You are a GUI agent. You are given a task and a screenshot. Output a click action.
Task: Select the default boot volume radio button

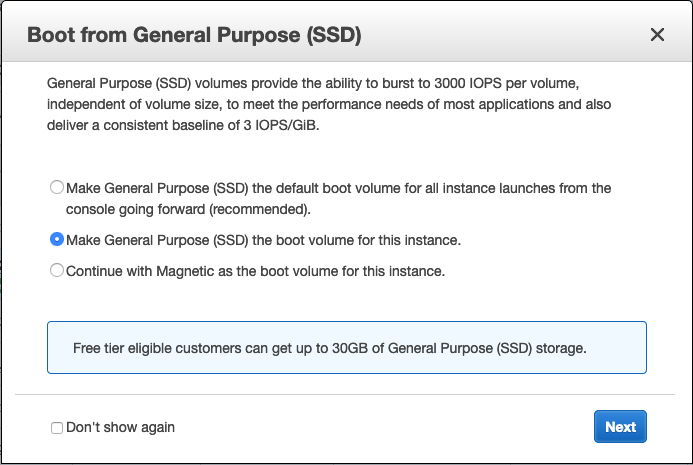[57, 188]
